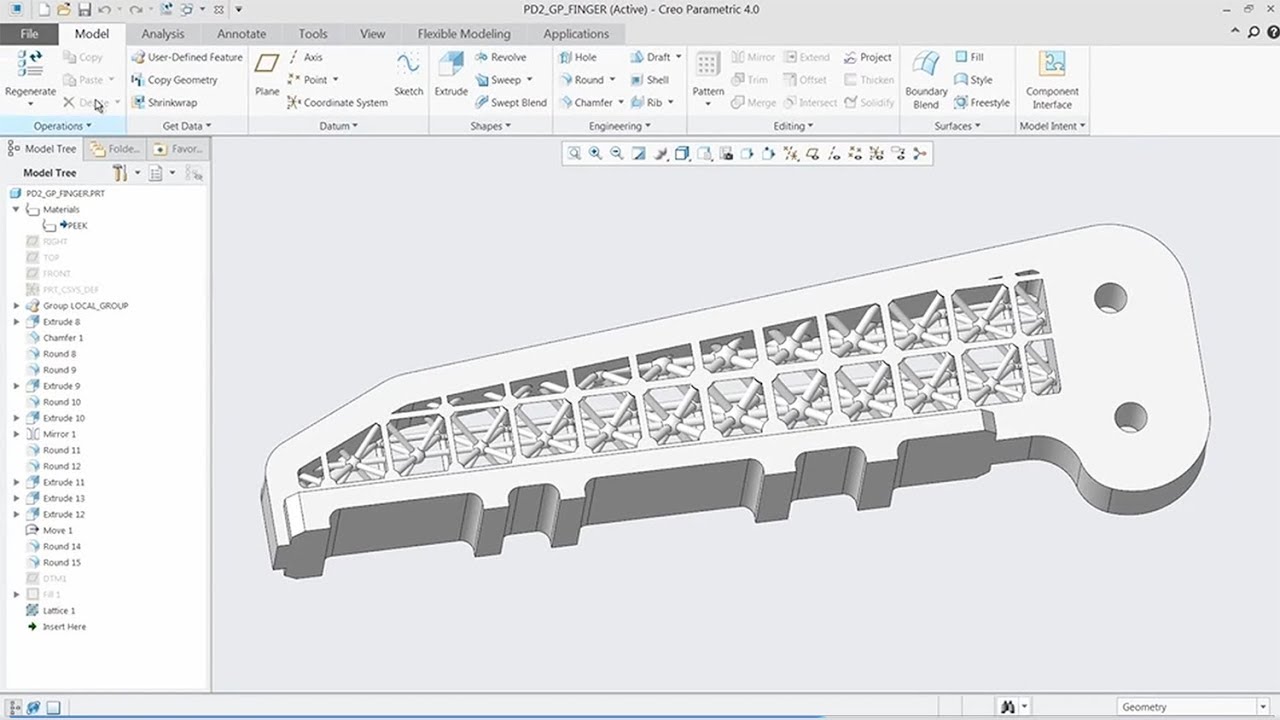Click the Zoom Out icon

coord(616,153)
